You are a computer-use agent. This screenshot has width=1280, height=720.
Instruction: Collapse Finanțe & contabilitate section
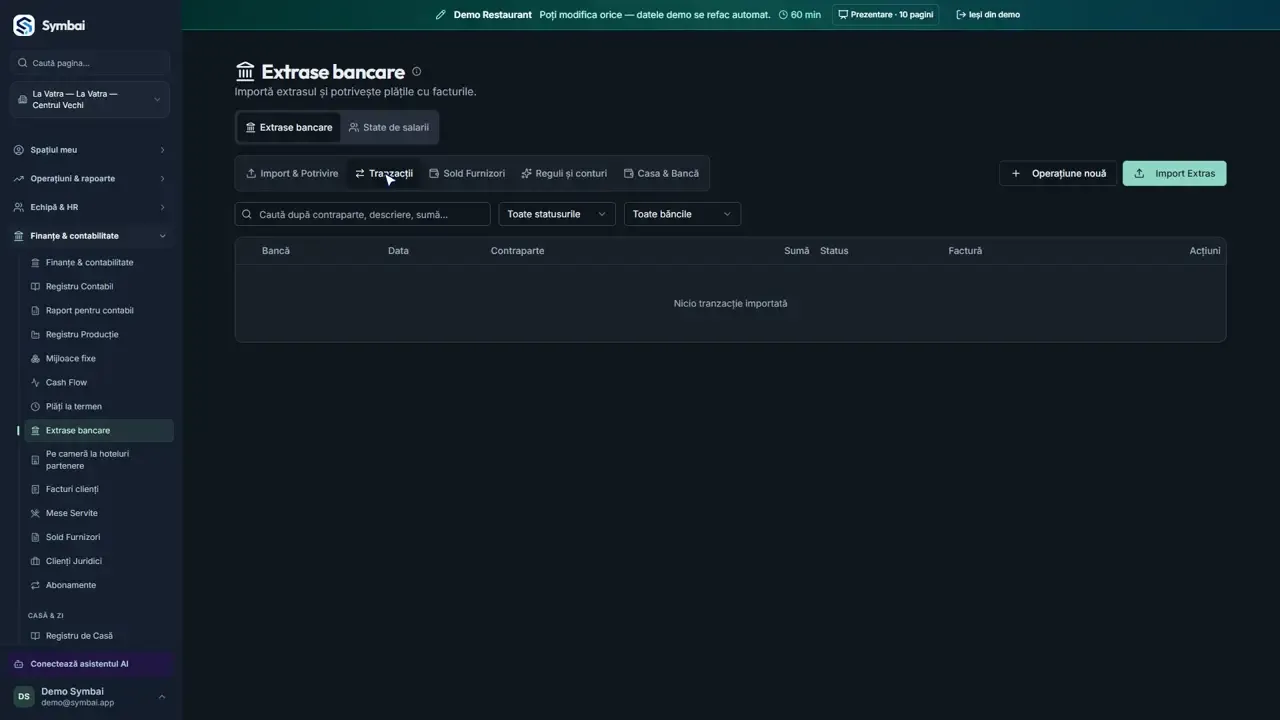90,236
